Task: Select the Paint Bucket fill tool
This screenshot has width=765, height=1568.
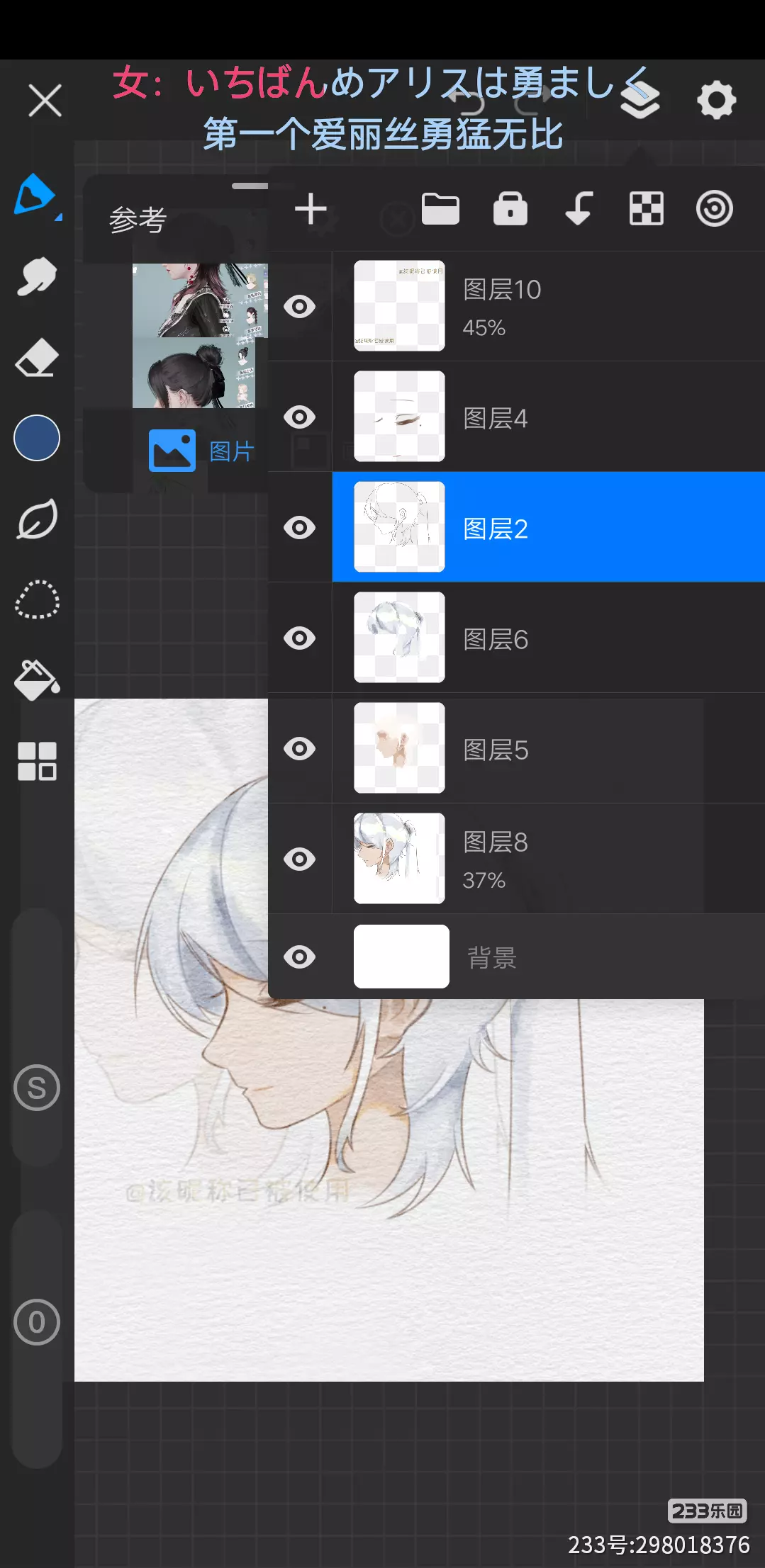Action: pos(37,680)
